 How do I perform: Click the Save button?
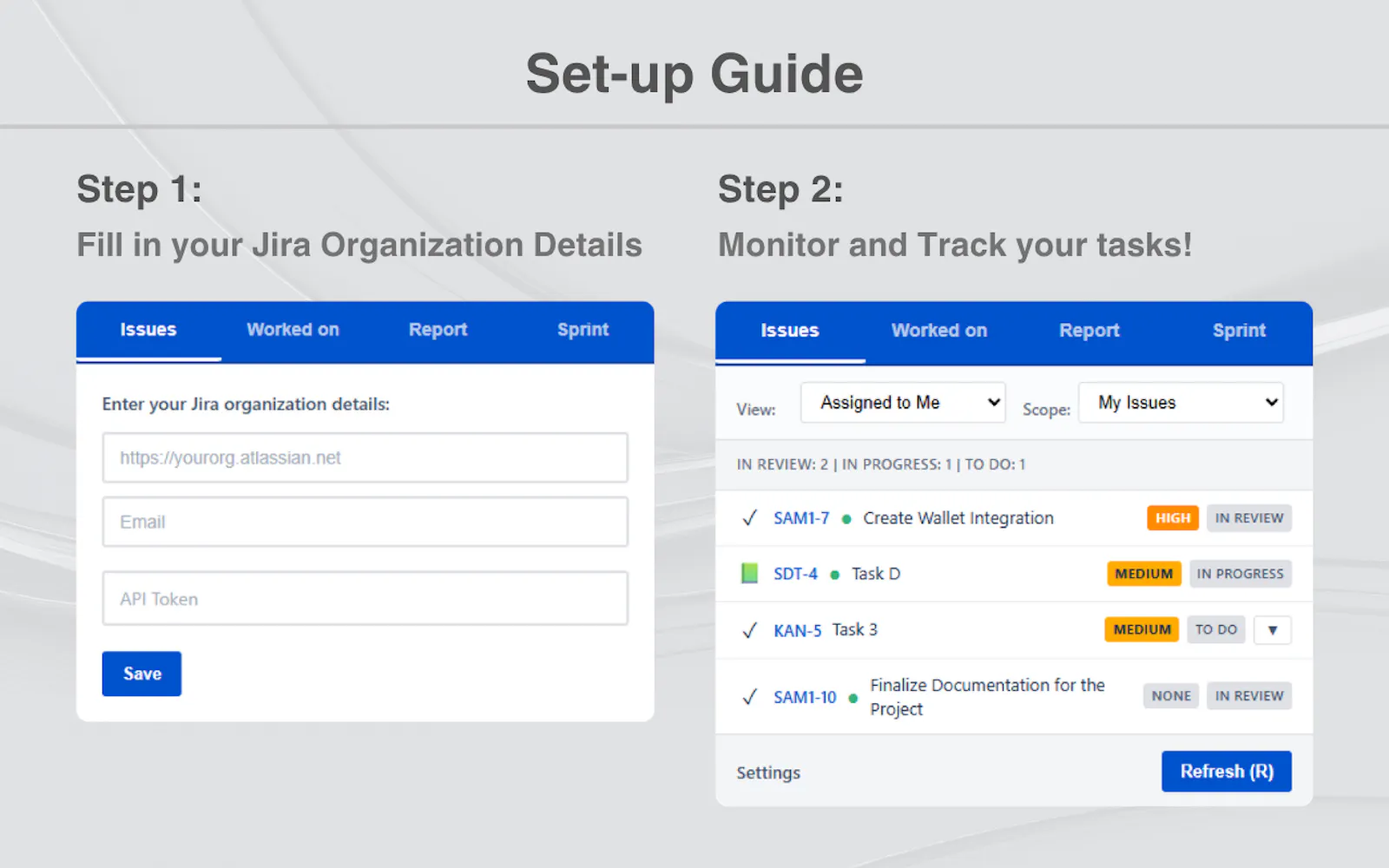click(142, 674)
